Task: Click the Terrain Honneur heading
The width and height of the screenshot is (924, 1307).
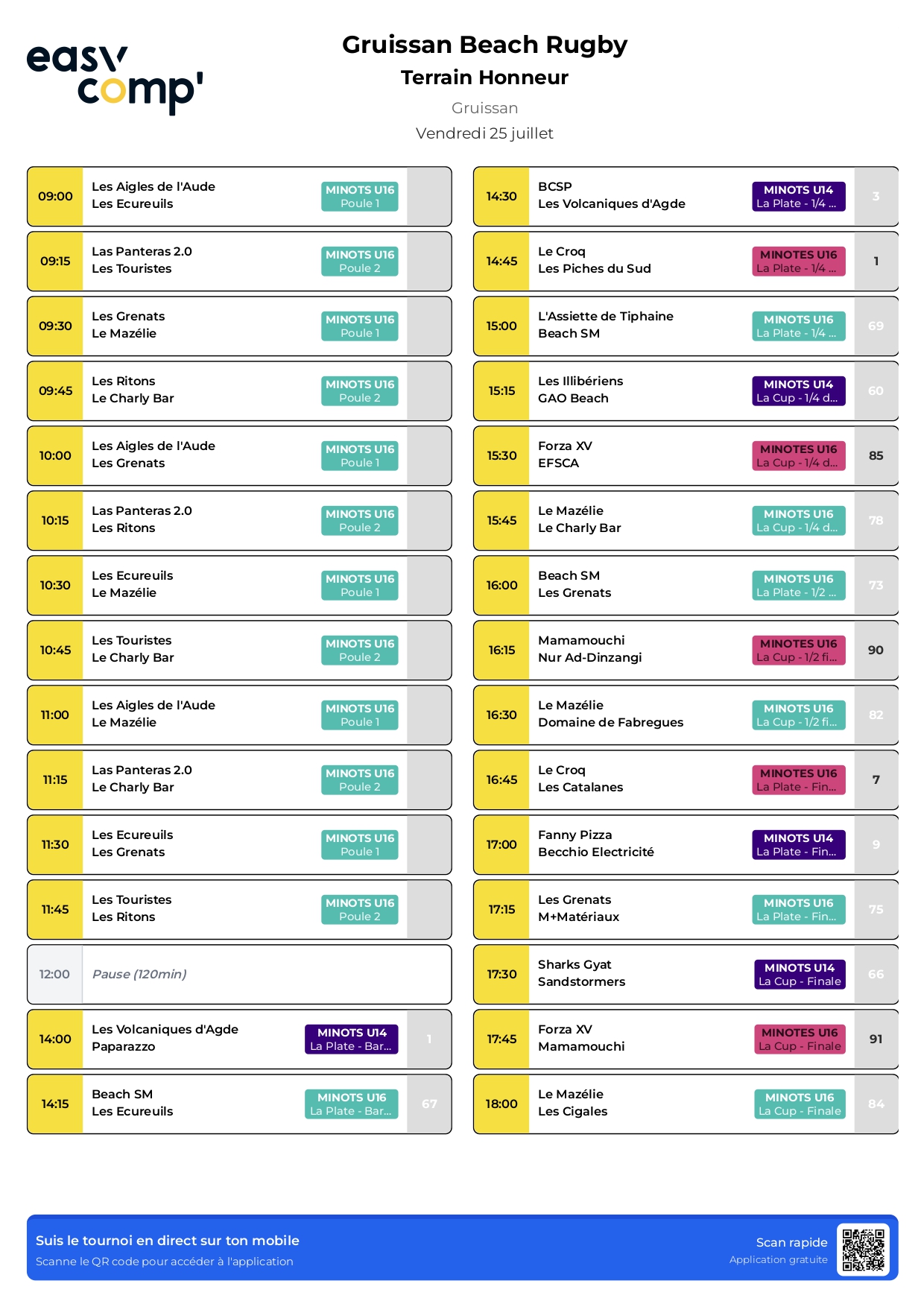Action: pos(484,77)
